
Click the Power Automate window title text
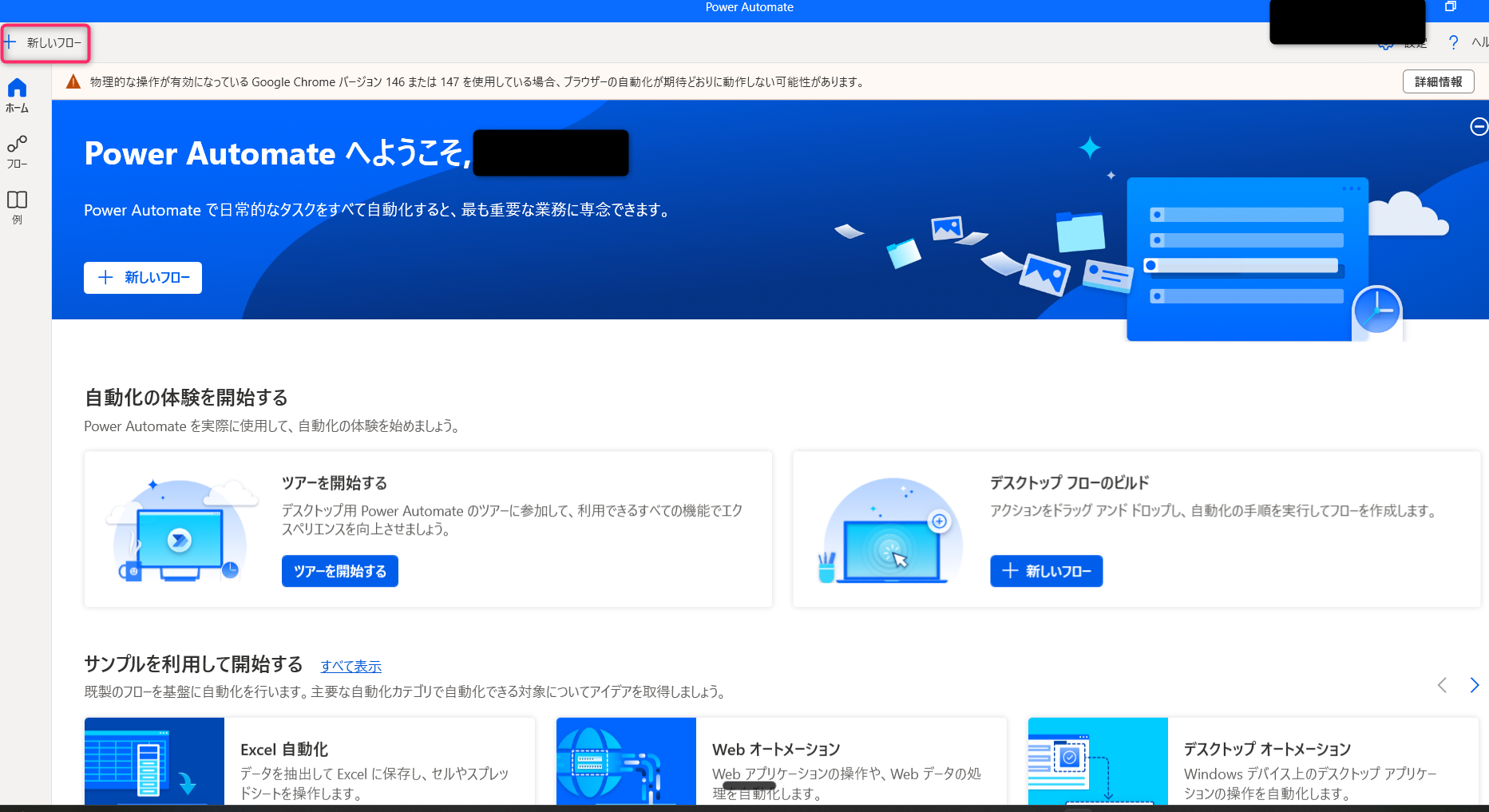coord(750,7)
